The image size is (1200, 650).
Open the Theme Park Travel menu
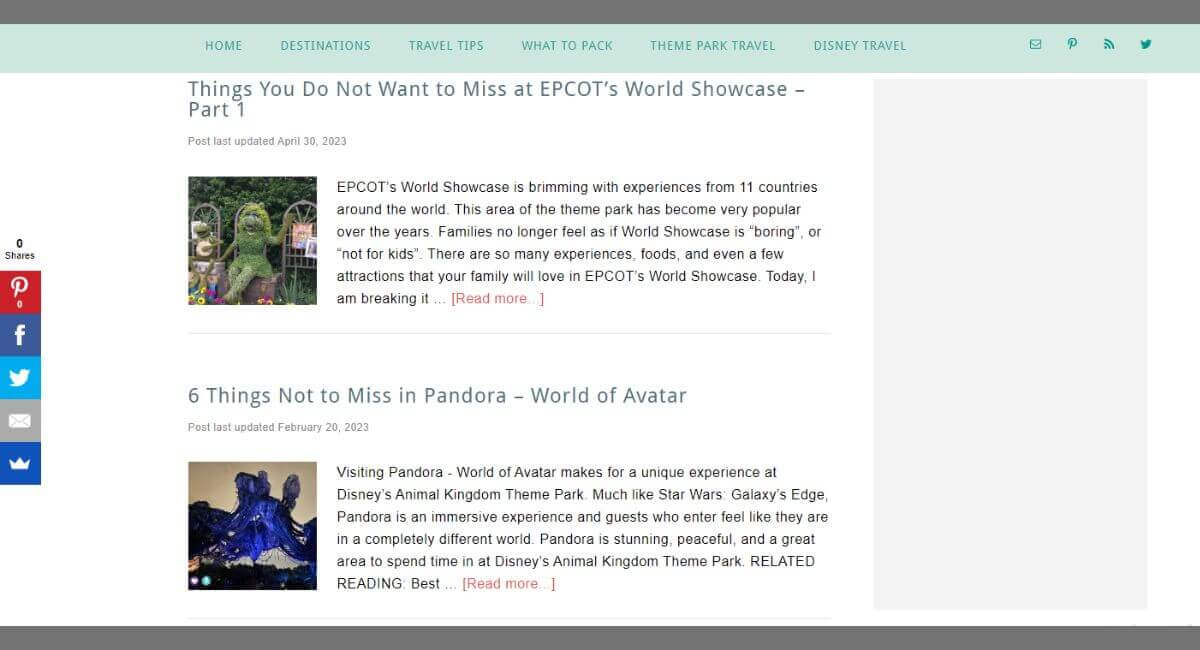tap(713, 45)
